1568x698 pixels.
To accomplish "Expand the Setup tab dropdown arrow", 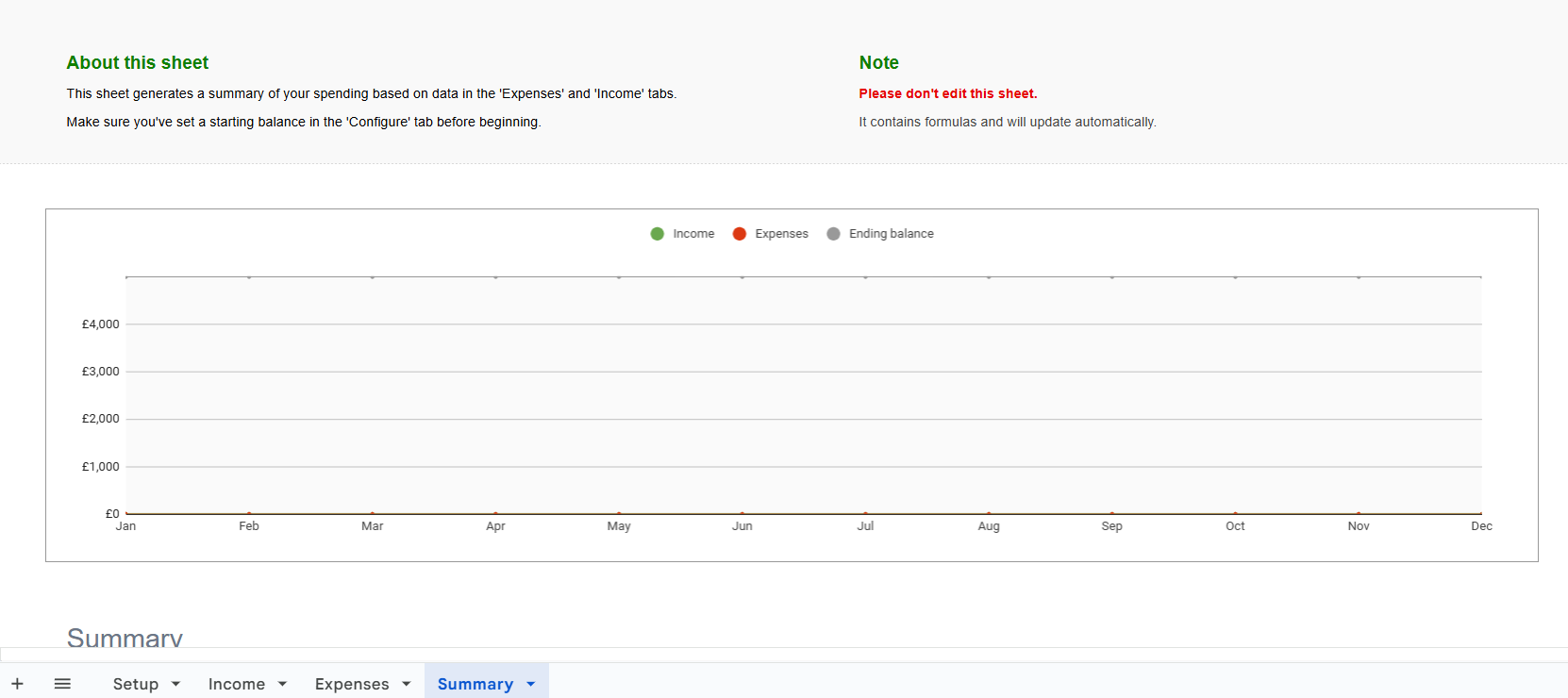I will pyautogui.click(x=175, y=684).
